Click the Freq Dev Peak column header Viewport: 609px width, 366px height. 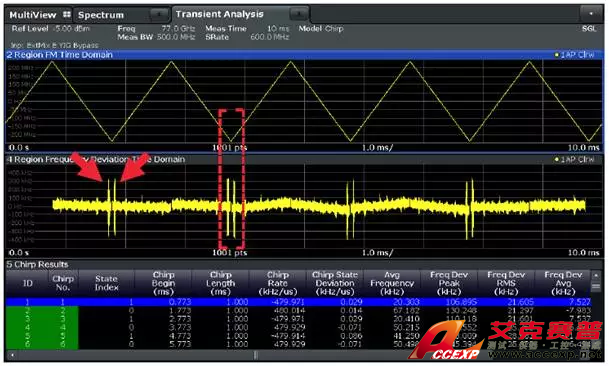(449, 284)
